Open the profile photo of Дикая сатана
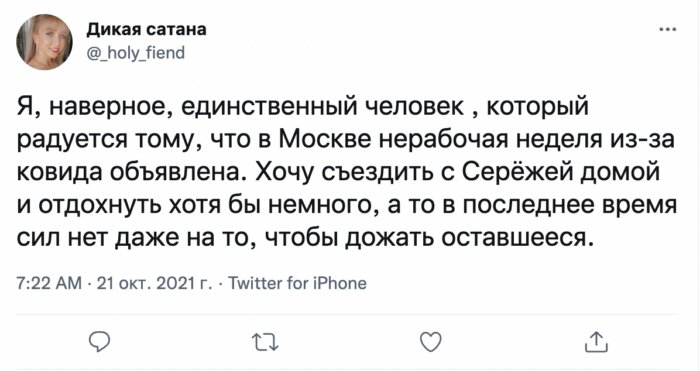700x371 pixels. (x=44, y=42)
